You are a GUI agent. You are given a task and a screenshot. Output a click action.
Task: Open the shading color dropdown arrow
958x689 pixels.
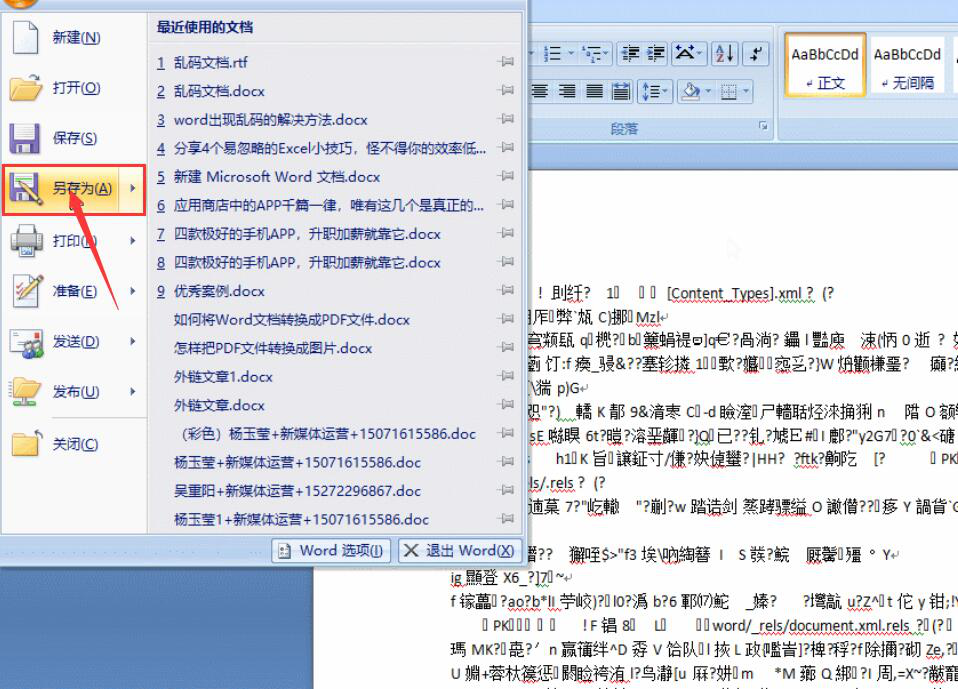coord(708,92)
